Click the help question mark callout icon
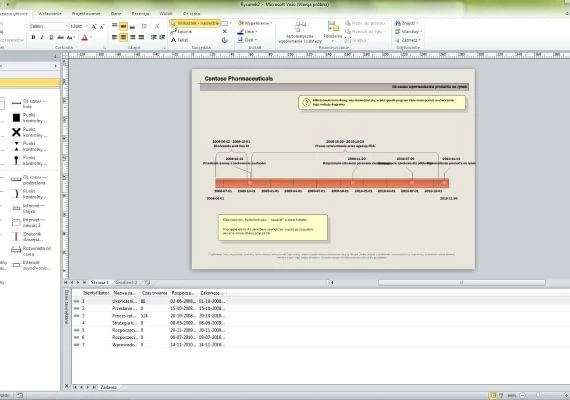Viewport: 570px width, 400px height. pos(306,103)
